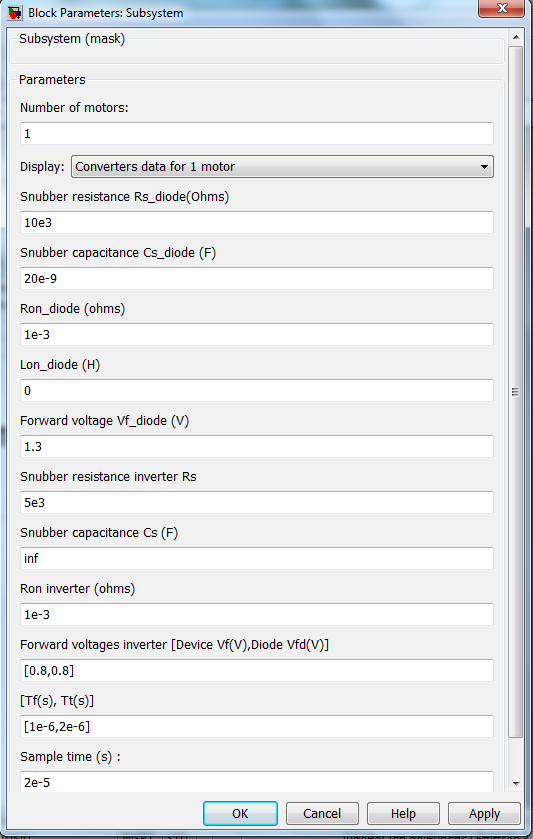Confirm with the OK button

[x=240, y=813]
